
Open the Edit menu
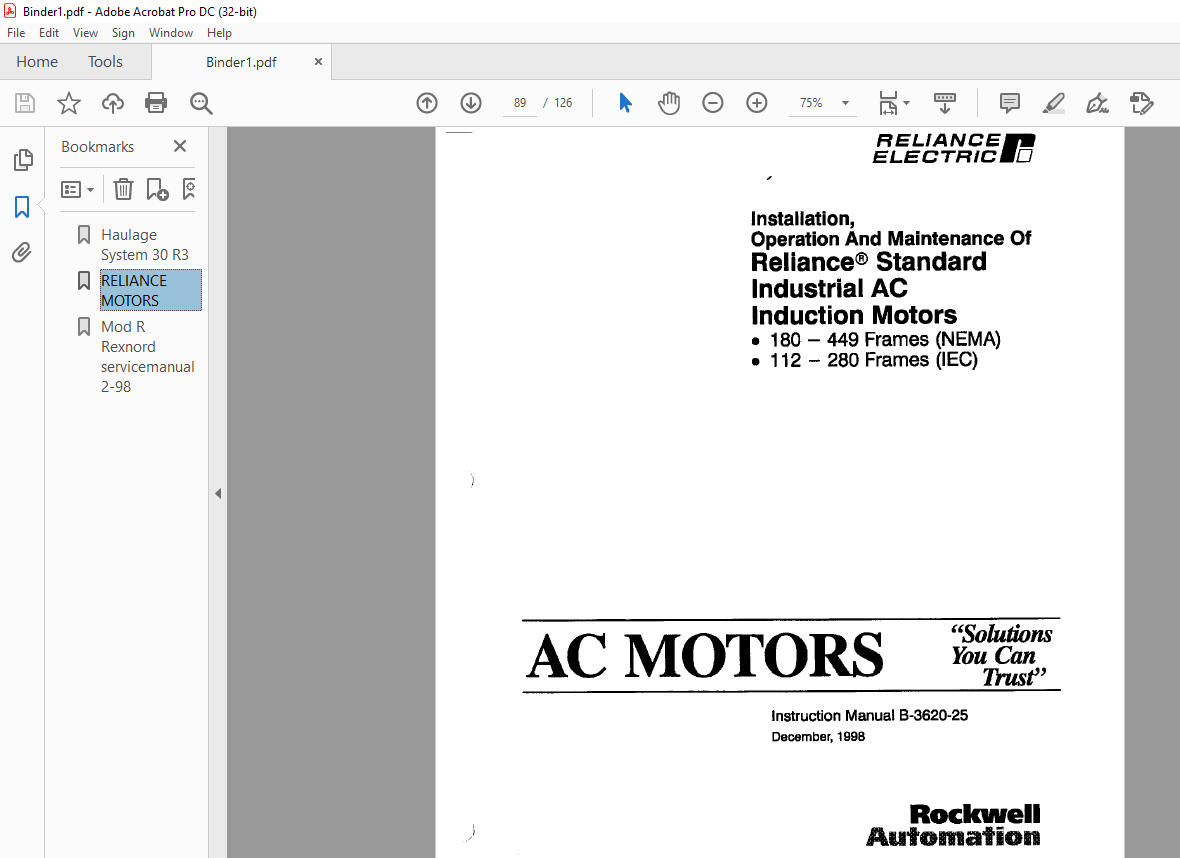49,32
